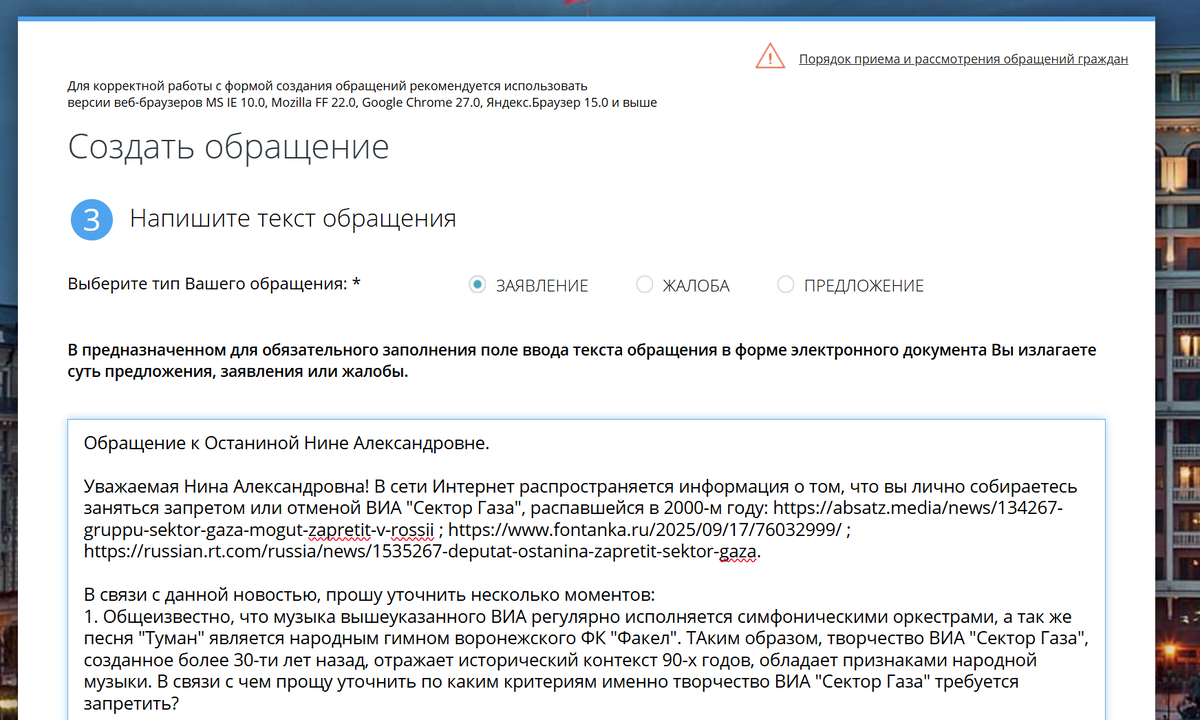Click the text Напишите текст обращения
The width and height of the screenshot is (1200, 720).
pos(293,218)
